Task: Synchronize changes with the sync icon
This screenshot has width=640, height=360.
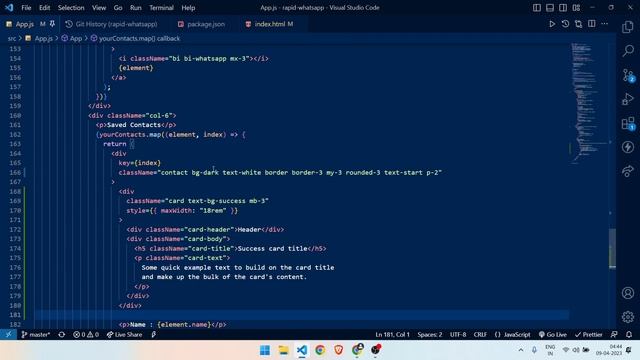Action: coord(62,334)
